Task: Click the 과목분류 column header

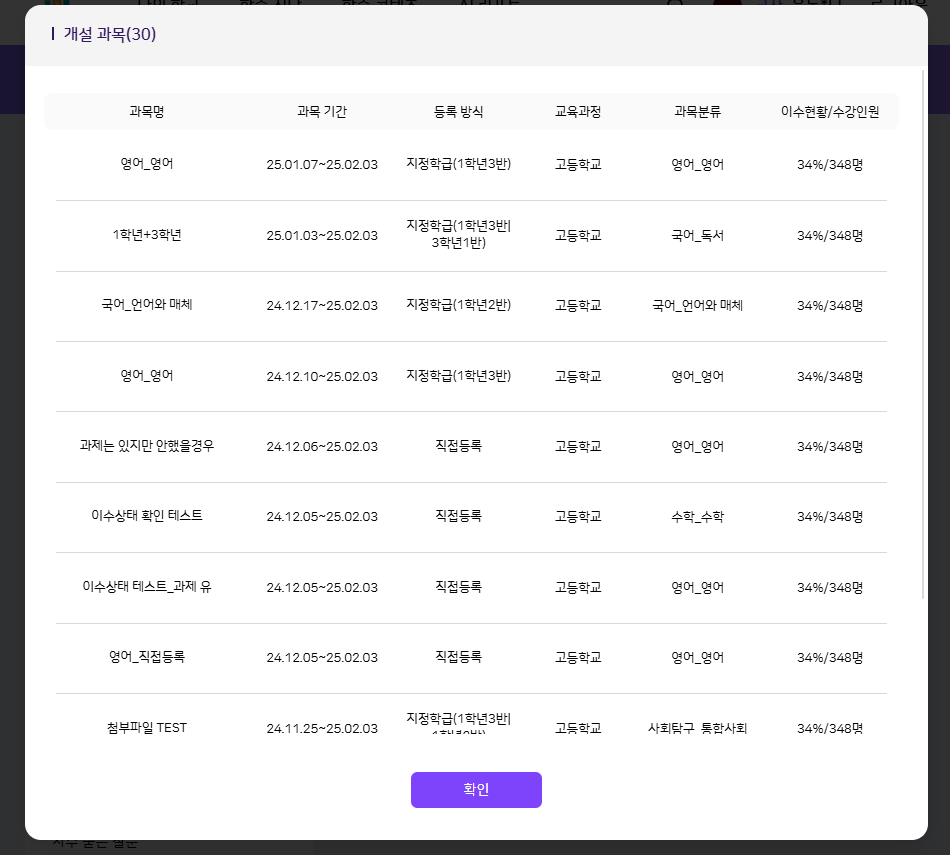Action: (x=697, y=112)
